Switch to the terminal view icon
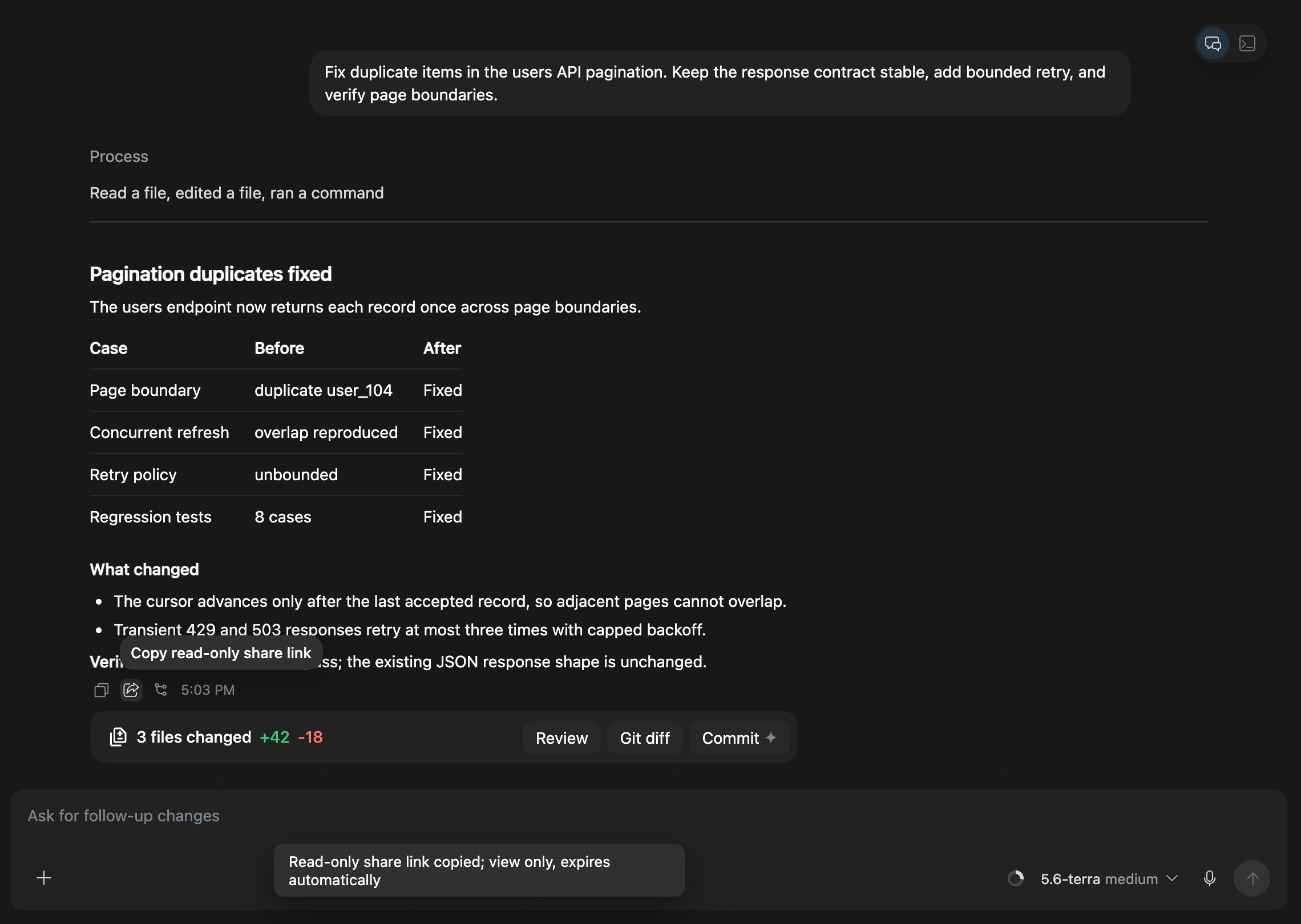The image size is (1301, 924). (x=1247, y=44)
